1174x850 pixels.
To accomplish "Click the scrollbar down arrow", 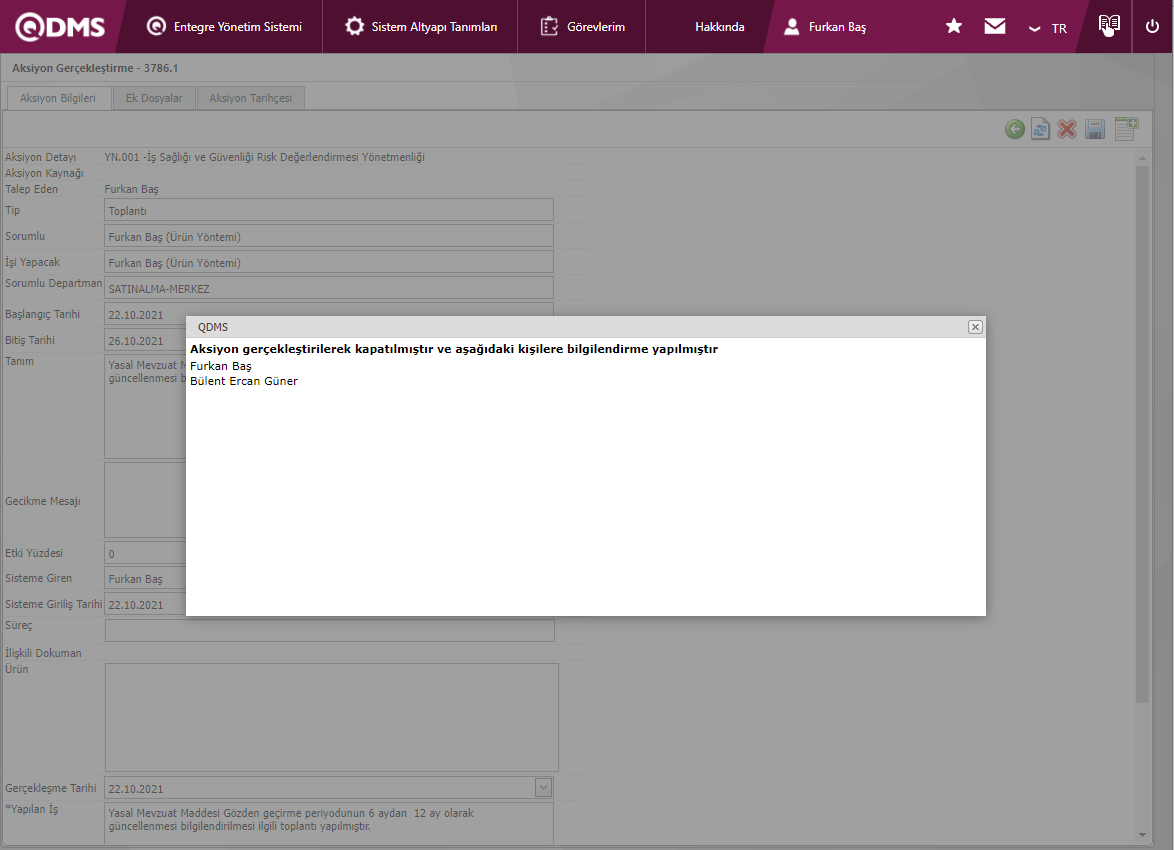I will tap(1142, 834).
